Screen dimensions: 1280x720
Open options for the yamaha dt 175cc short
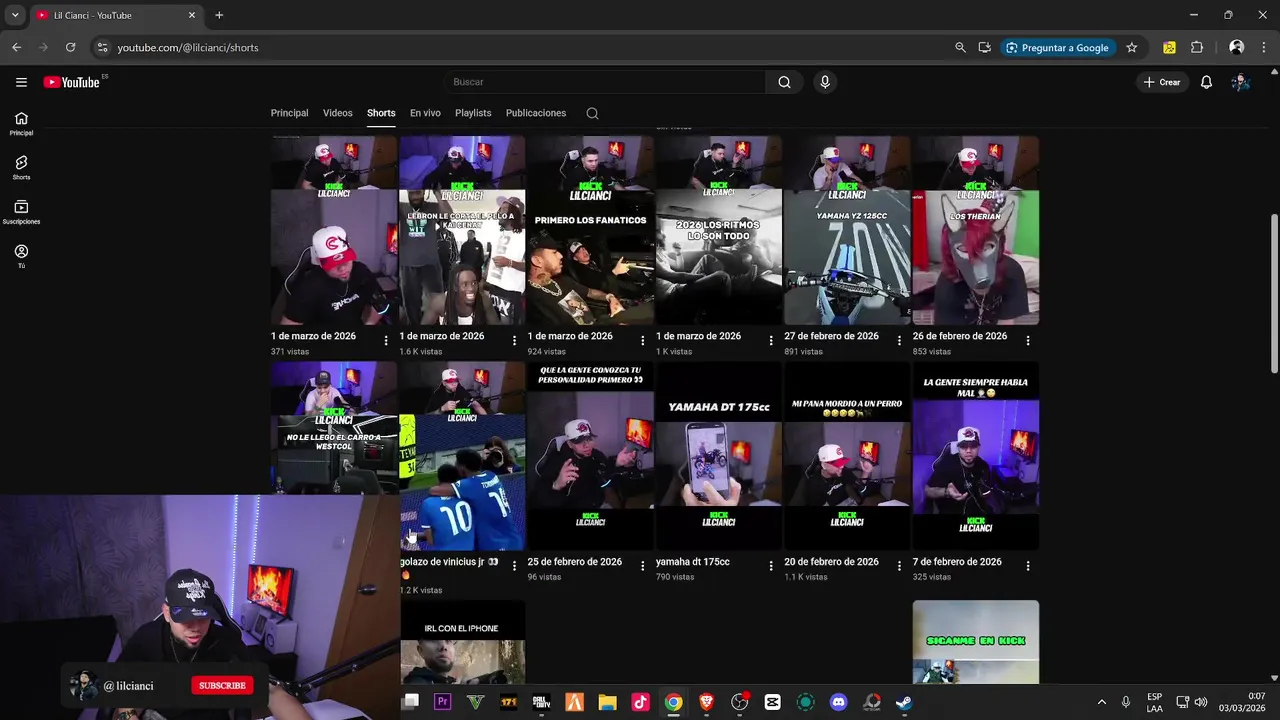(771, 566)
